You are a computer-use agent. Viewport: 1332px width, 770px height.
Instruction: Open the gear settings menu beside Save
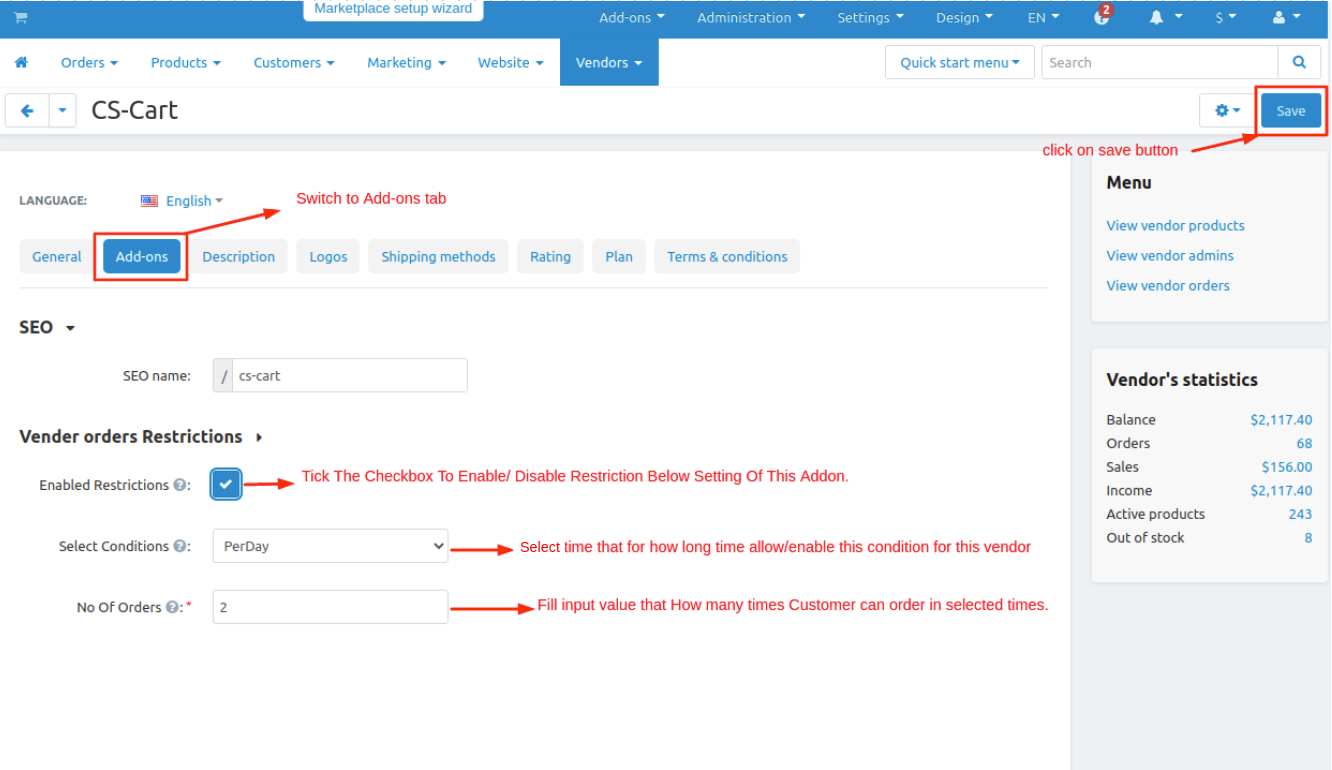point(1227,110)
